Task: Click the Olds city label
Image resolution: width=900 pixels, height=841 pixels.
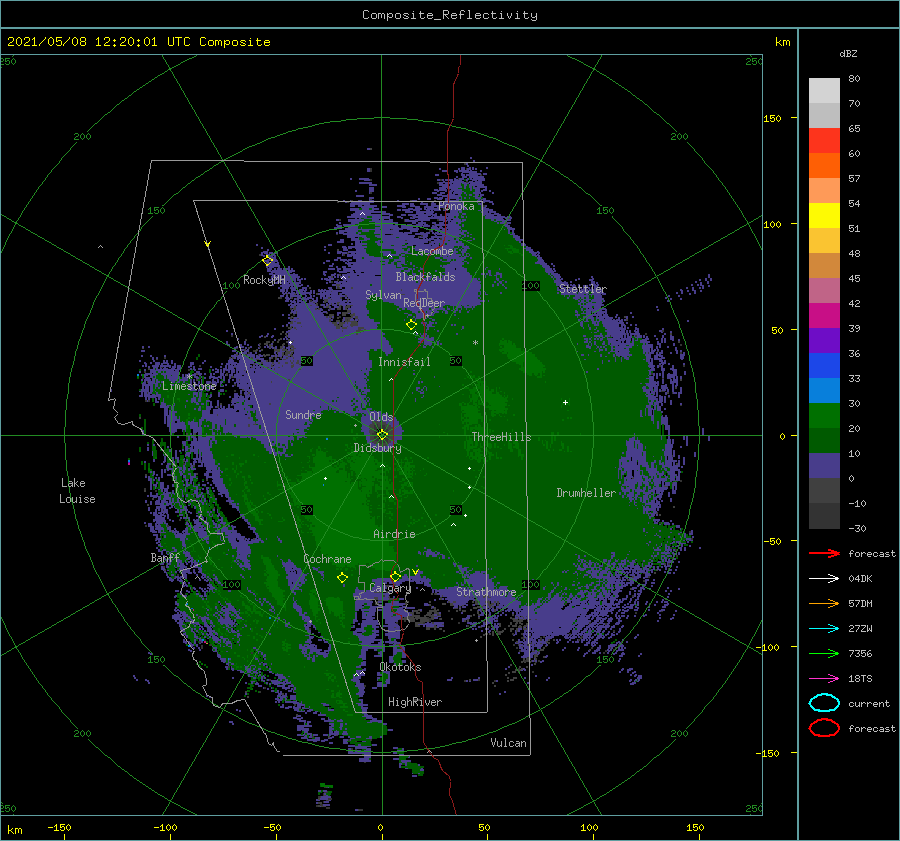Action: 381,417
